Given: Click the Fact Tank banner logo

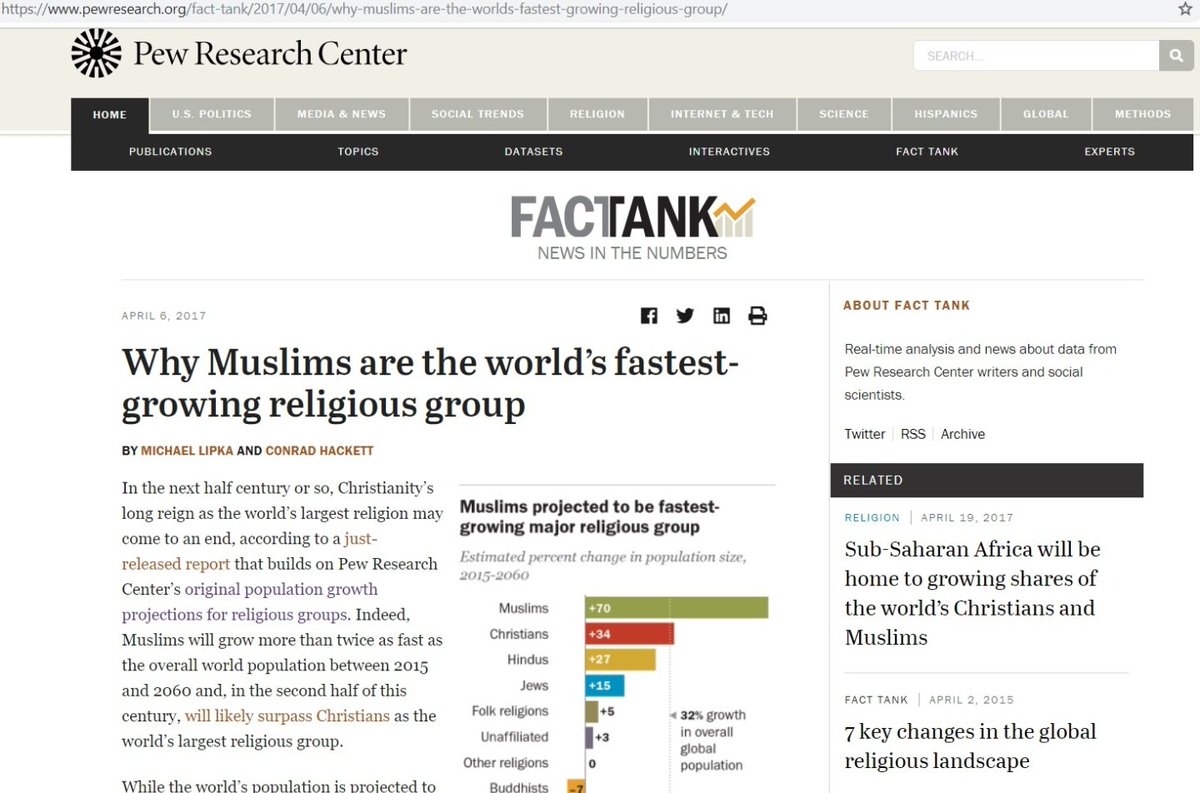Looking at the screenshot, I should [x=632, y=227].
